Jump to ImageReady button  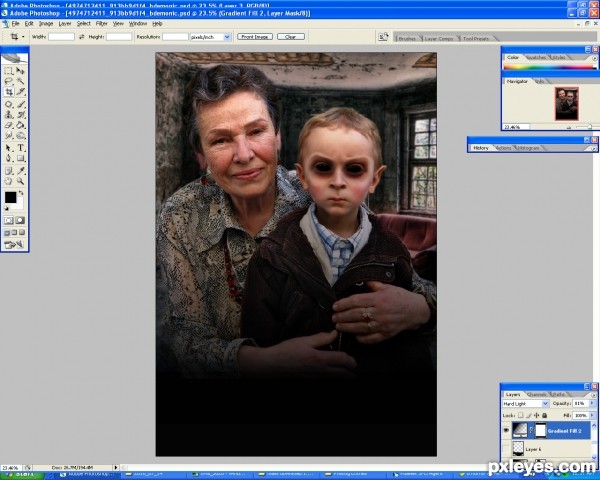(x=14, y=244)
